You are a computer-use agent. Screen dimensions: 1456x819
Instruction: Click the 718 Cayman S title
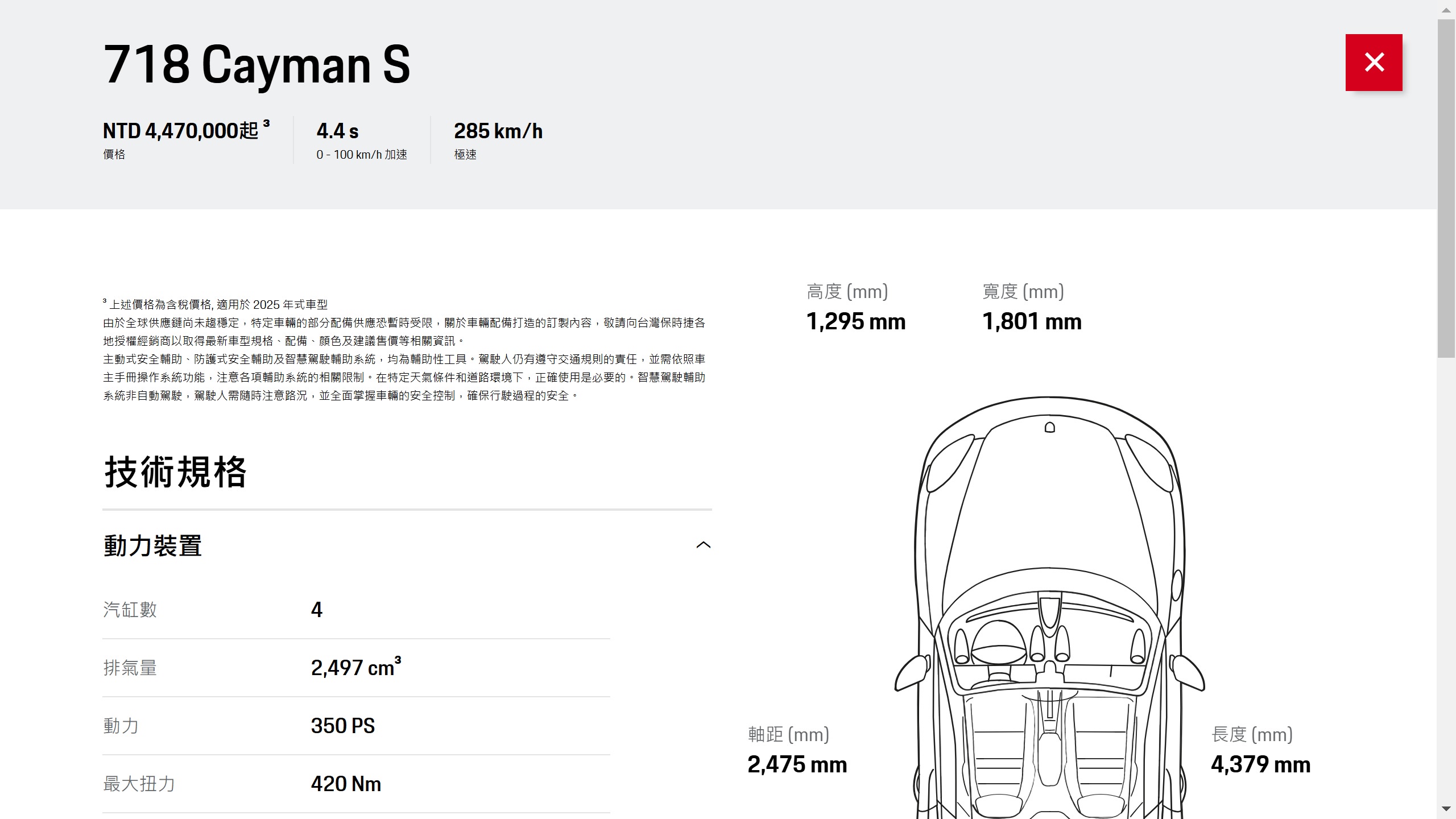[257, 64]
